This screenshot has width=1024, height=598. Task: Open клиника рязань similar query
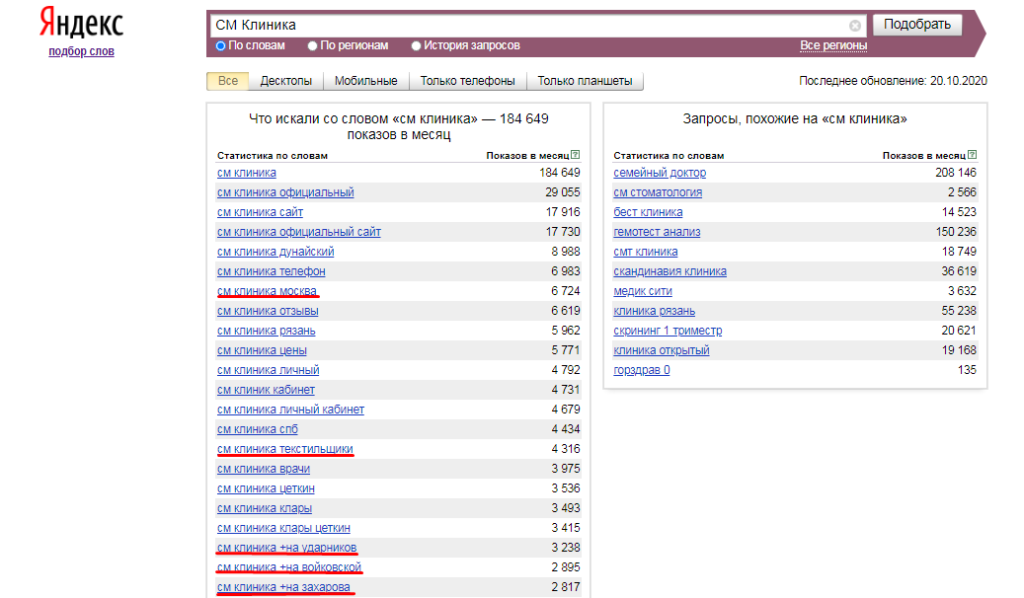tap(654, 311)
